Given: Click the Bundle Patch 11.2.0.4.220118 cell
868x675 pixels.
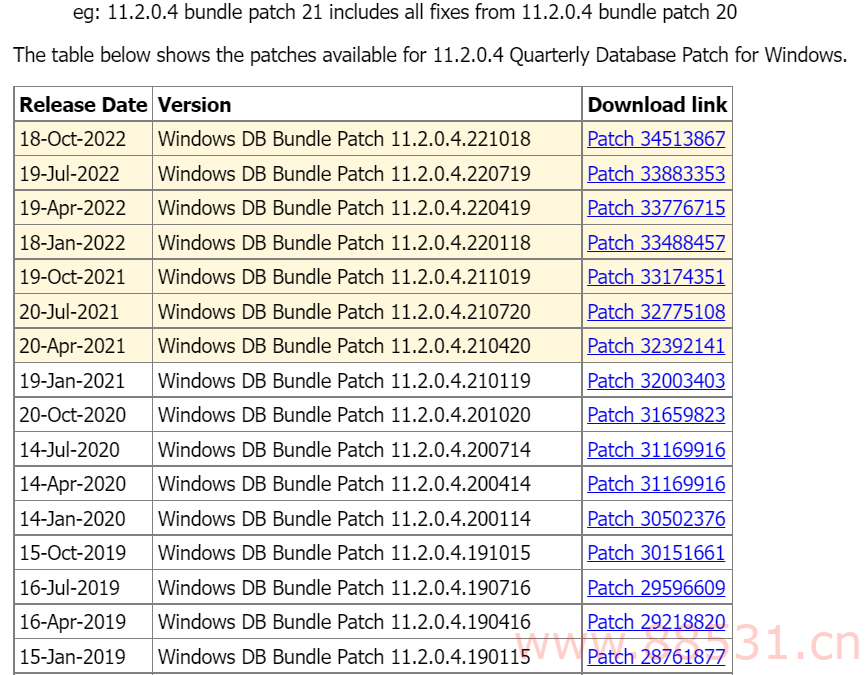Looking at the screenshot, I should 367,243.
